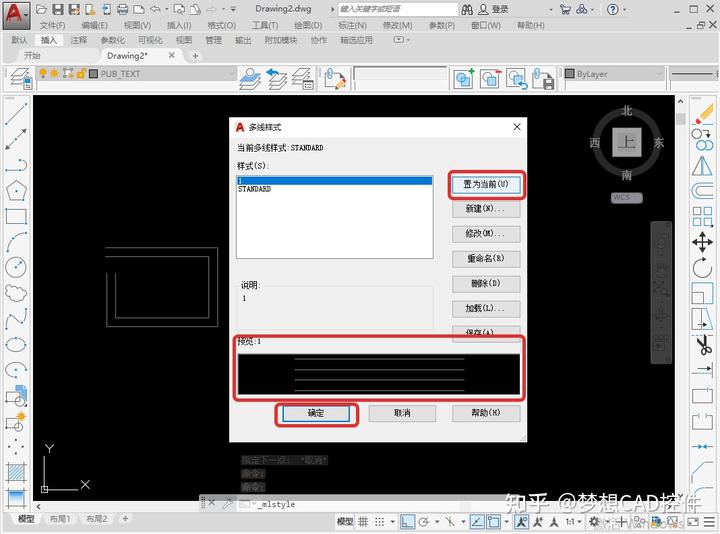
Task: Click the keyword search input field
Action: (x=398, y=9)
